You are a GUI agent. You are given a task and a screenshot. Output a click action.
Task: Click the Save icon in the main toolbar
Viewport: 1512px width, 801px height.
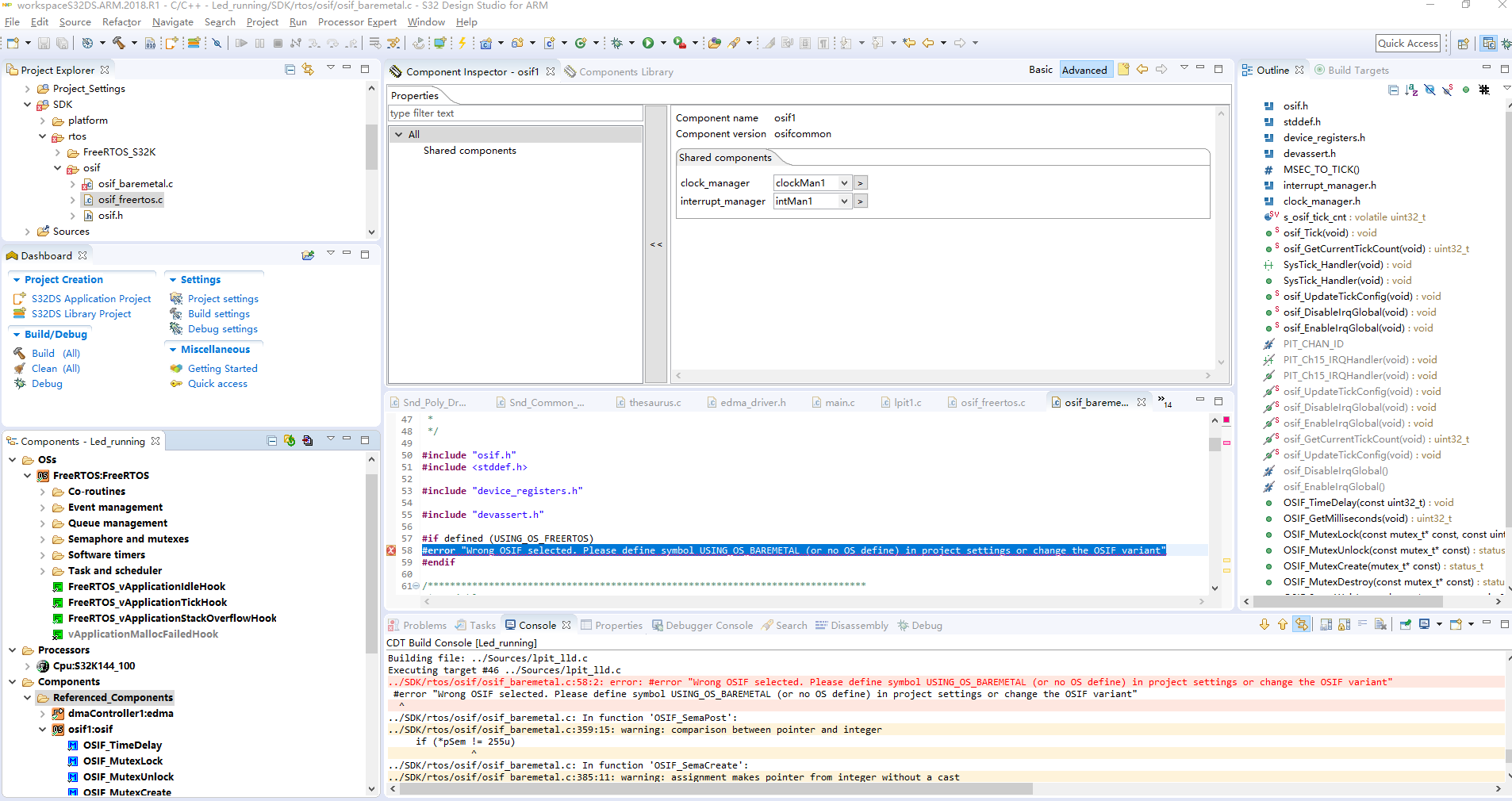(44, 43)
